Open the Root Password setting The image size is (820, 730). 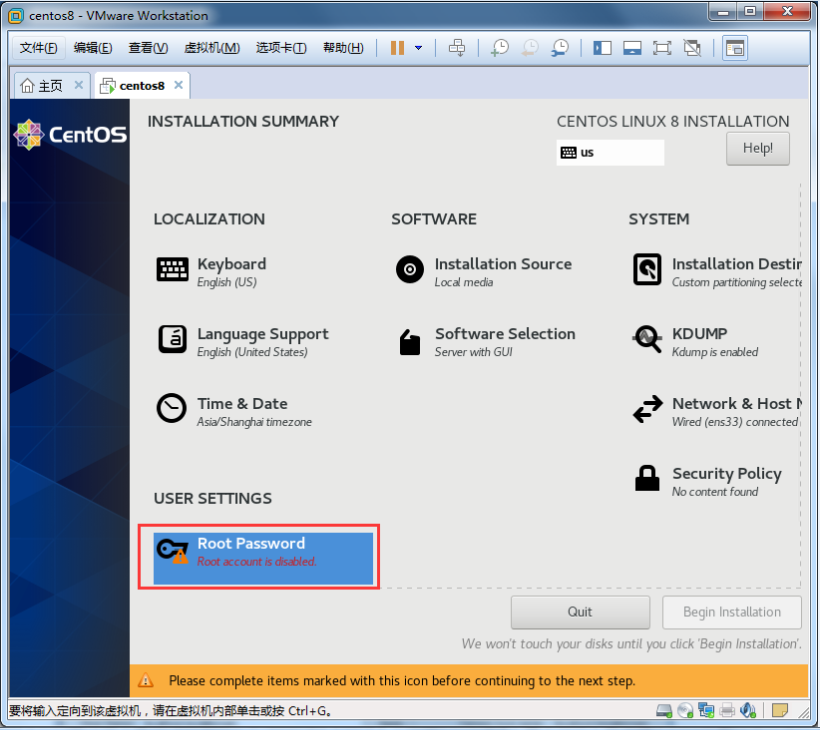click(262, 552)
